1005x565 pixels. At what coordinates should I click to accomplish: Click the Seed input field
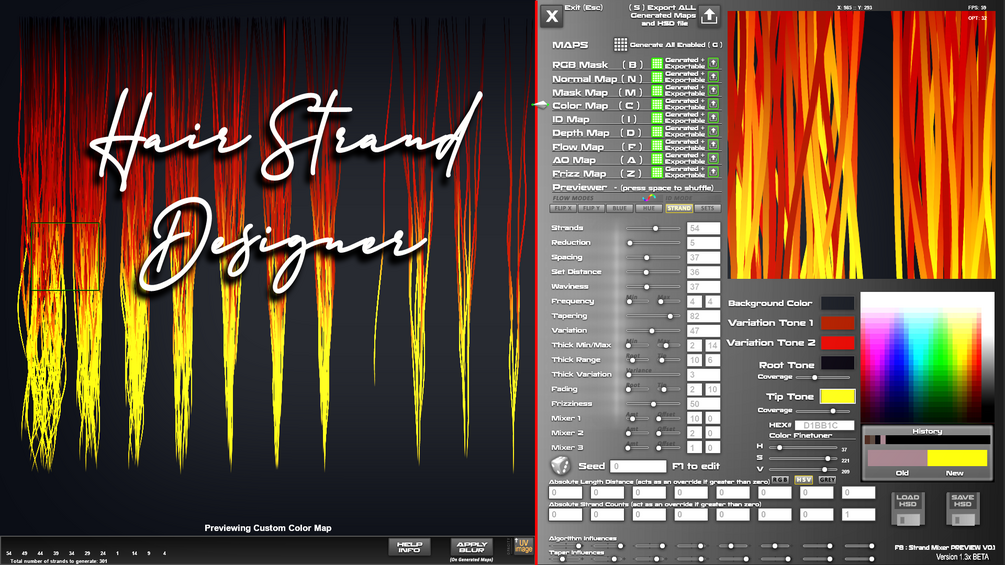pos(638,466)
